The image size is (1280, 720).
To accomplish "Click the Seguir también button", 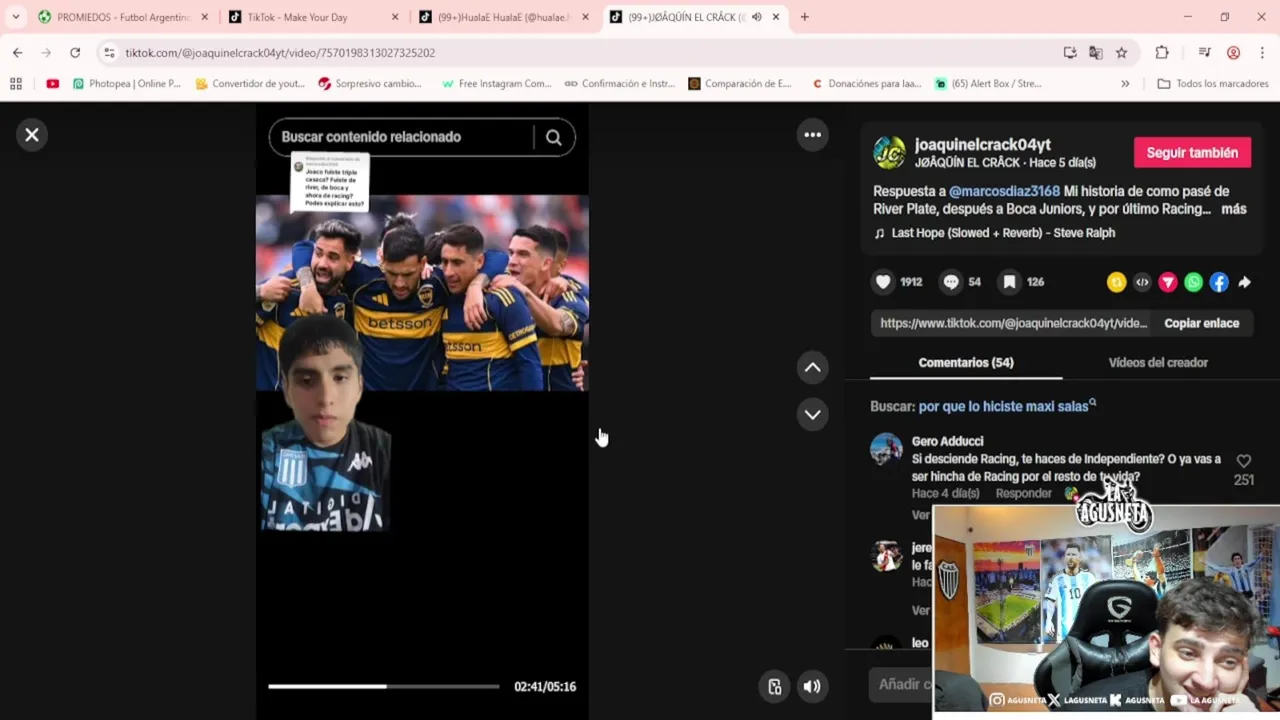I will [1192, 153].
